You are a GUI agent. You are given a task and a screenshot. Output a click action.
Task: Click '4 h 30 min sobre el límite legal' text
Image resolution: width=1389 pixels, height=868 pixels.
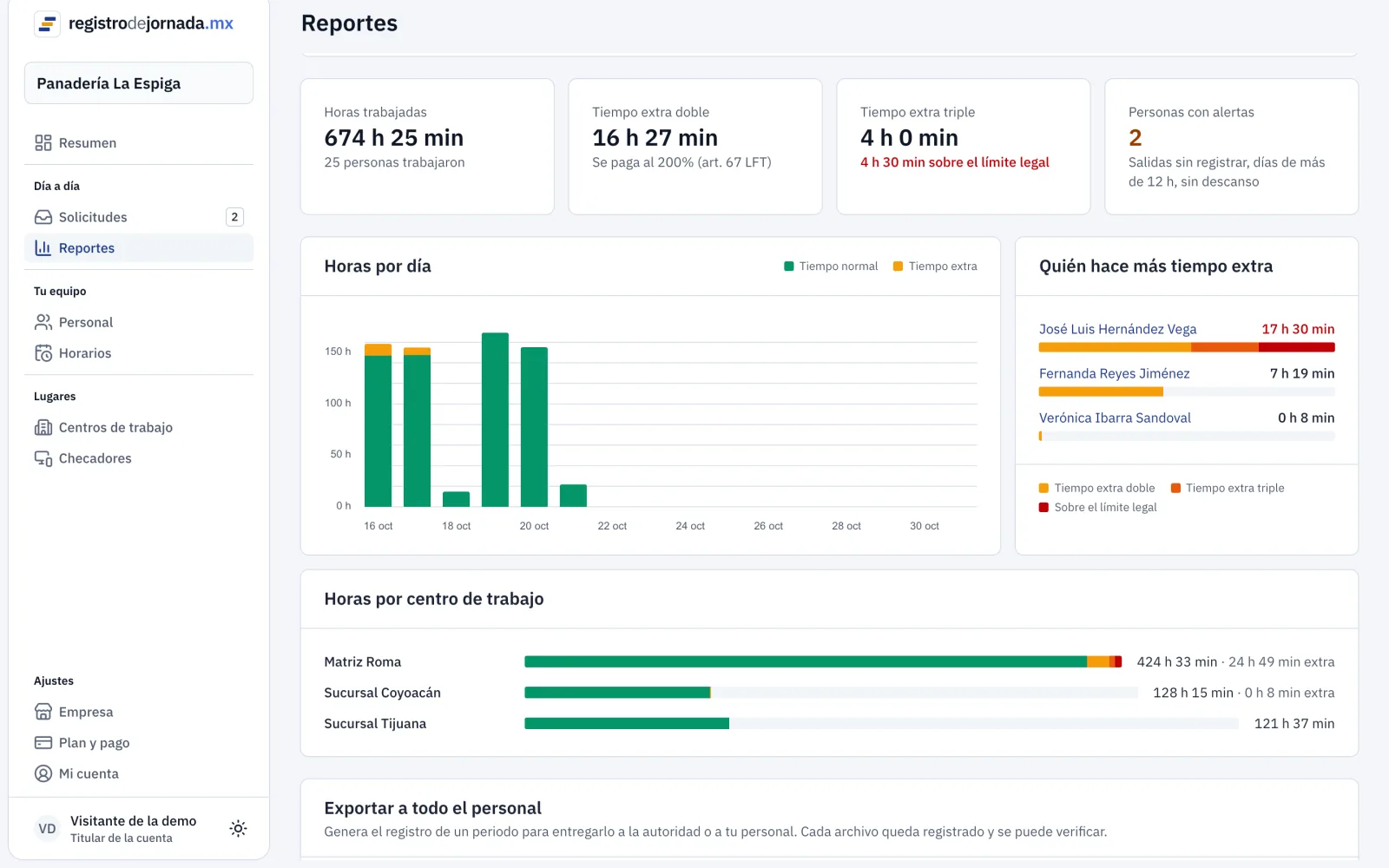pos(955,162)
